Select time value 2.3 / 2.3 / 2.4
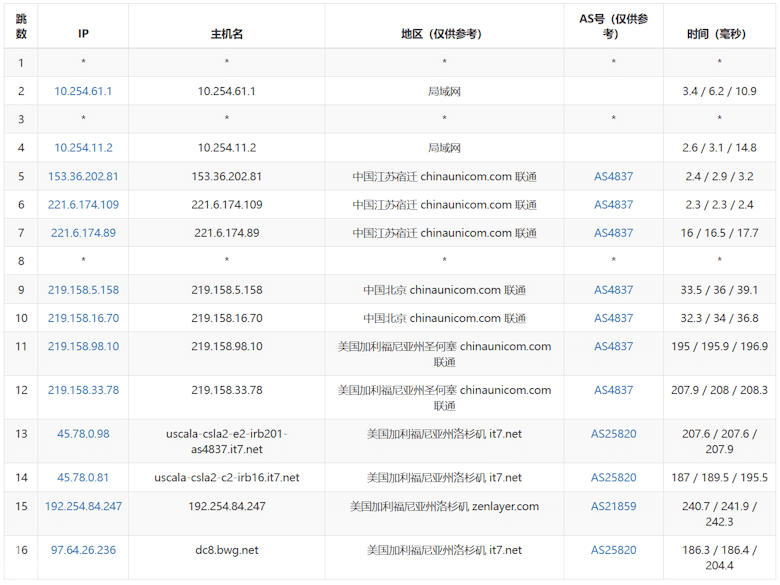 719,204
